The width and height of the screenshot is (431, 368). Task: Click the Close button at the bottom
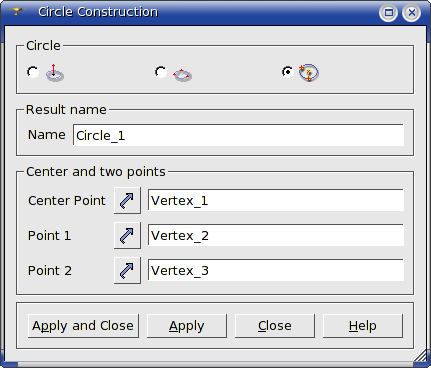pyautogui.click(x=275, y=326)
